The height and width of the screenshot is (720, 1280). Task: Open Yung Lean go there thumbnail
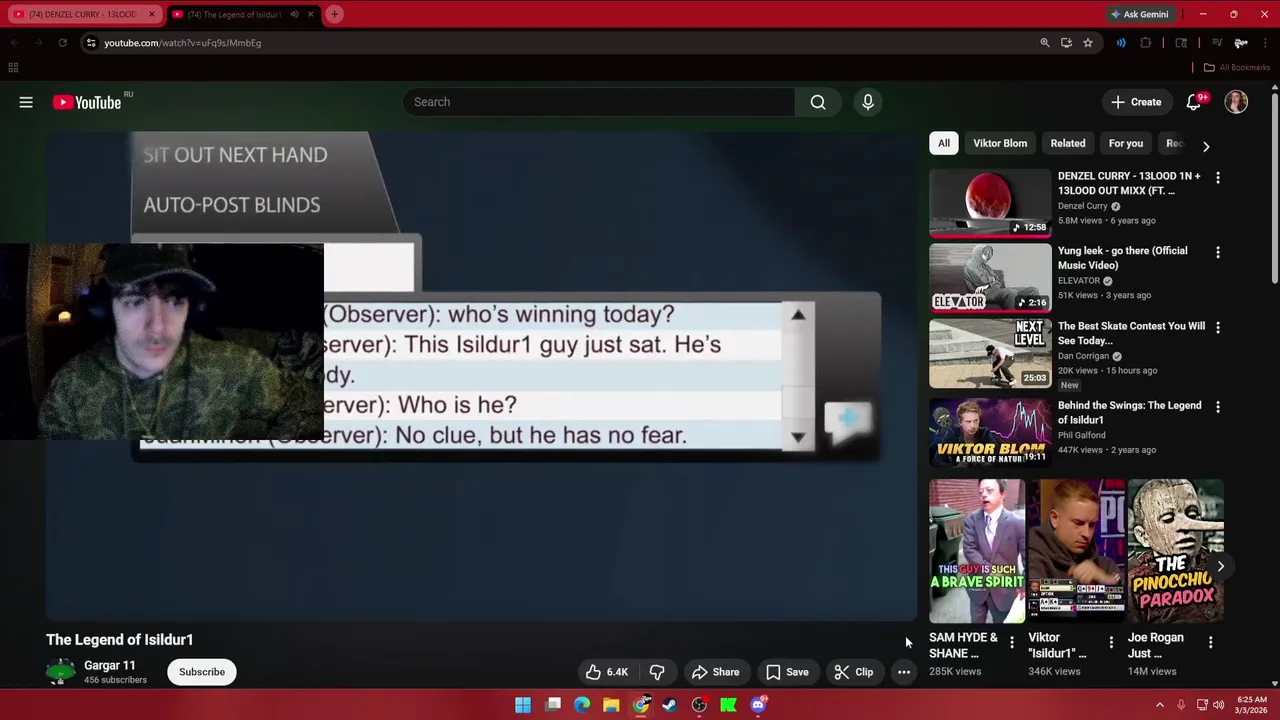tap(990, 278)
